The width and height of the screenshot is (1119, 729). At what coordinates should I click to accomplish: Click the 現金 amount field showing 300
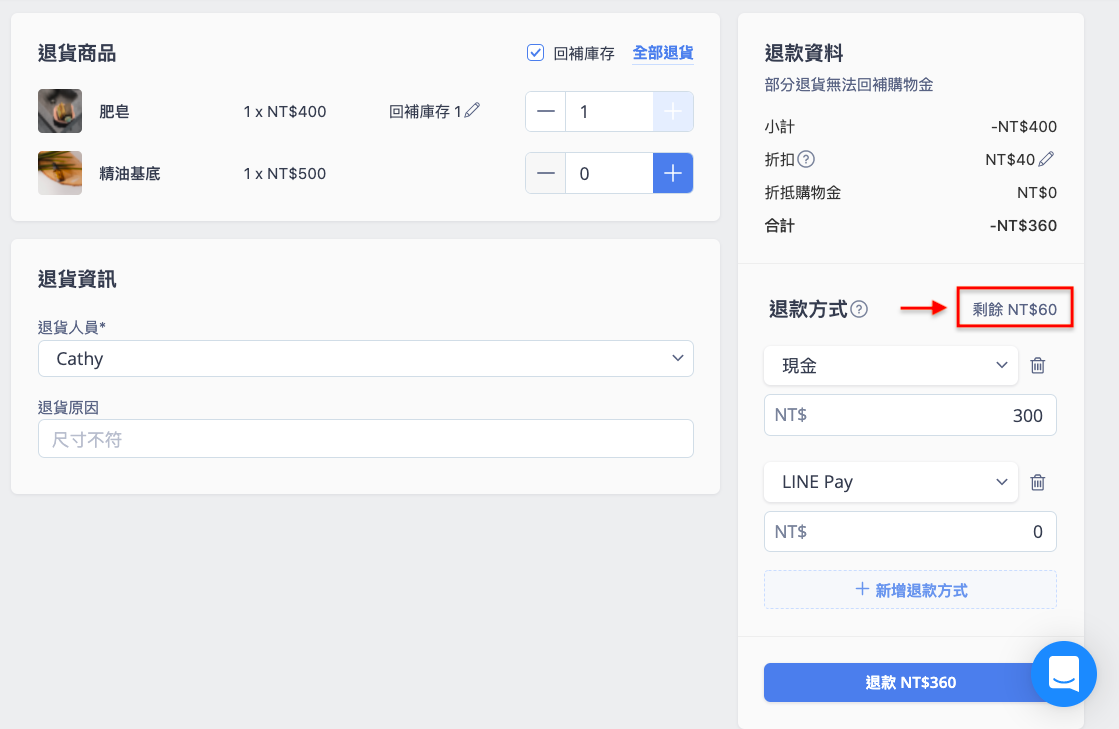(910, 415)
